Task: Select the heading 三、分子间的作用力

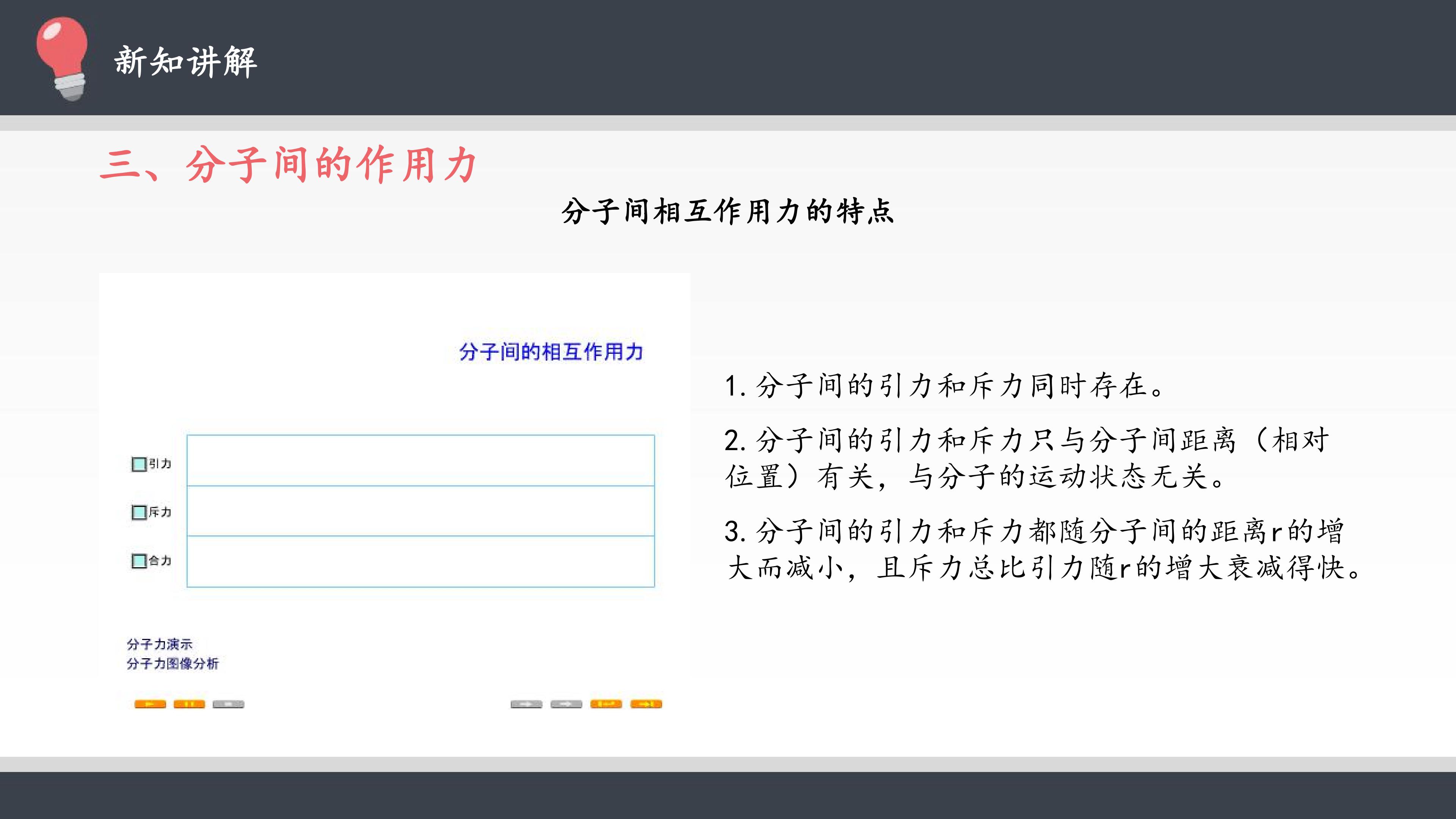Action: point(289,165)
